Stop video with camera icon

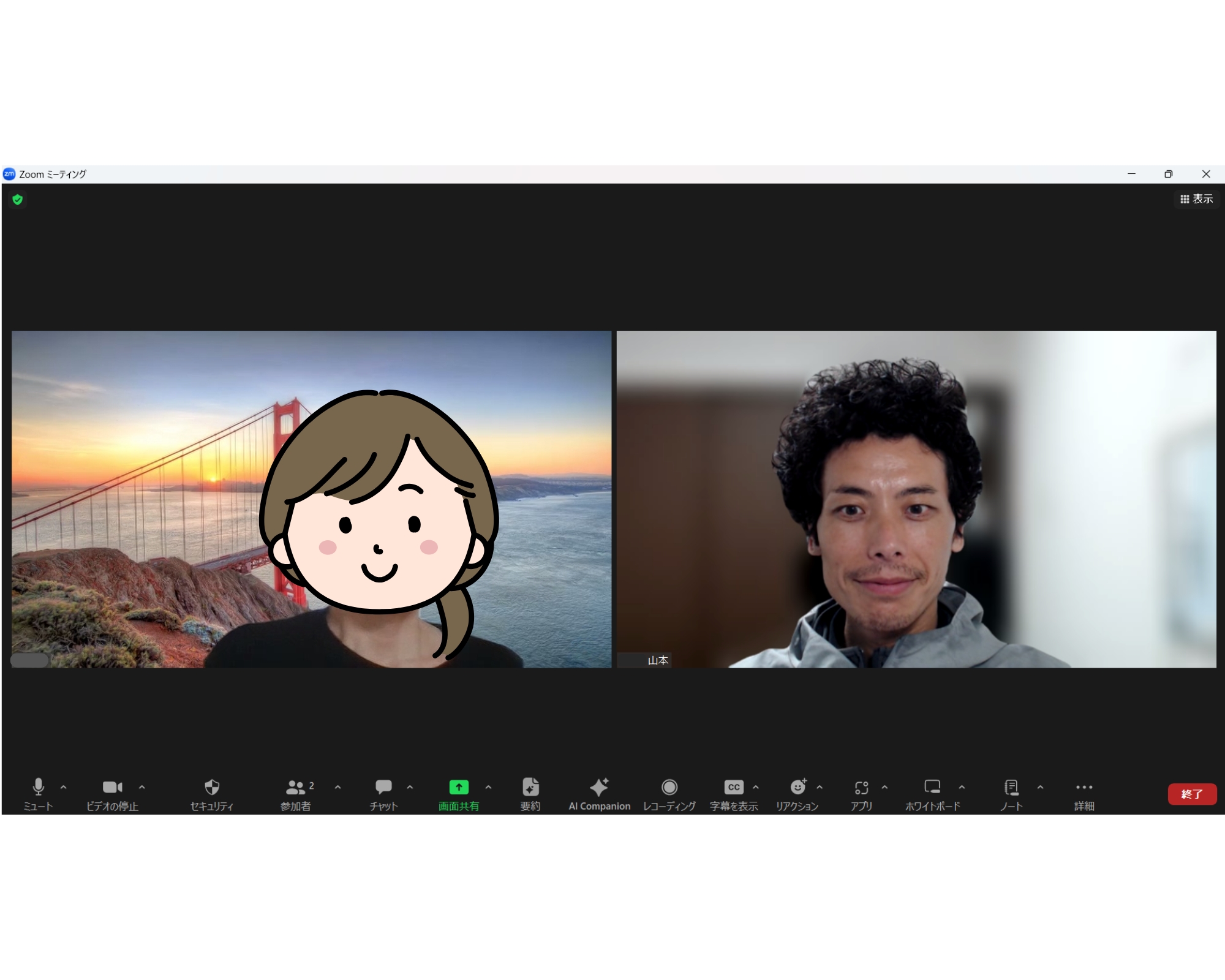[x=112, y=788]
